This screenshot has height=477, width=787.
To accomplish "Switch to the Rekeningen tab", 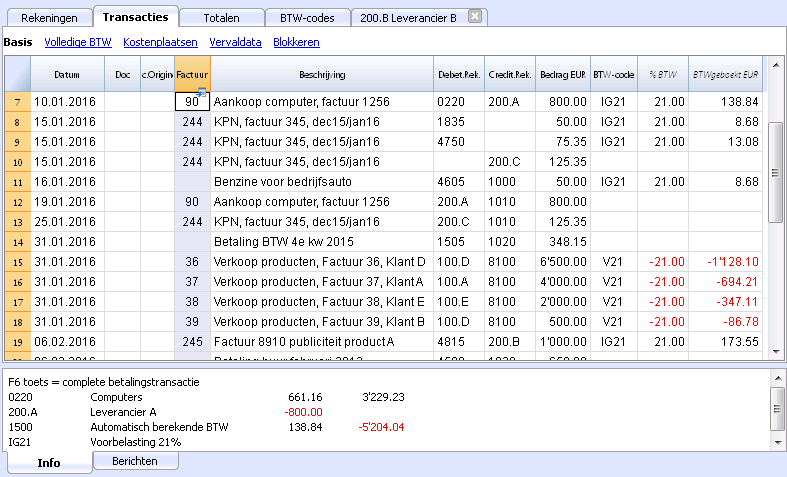I will click(x=49, y=18).
